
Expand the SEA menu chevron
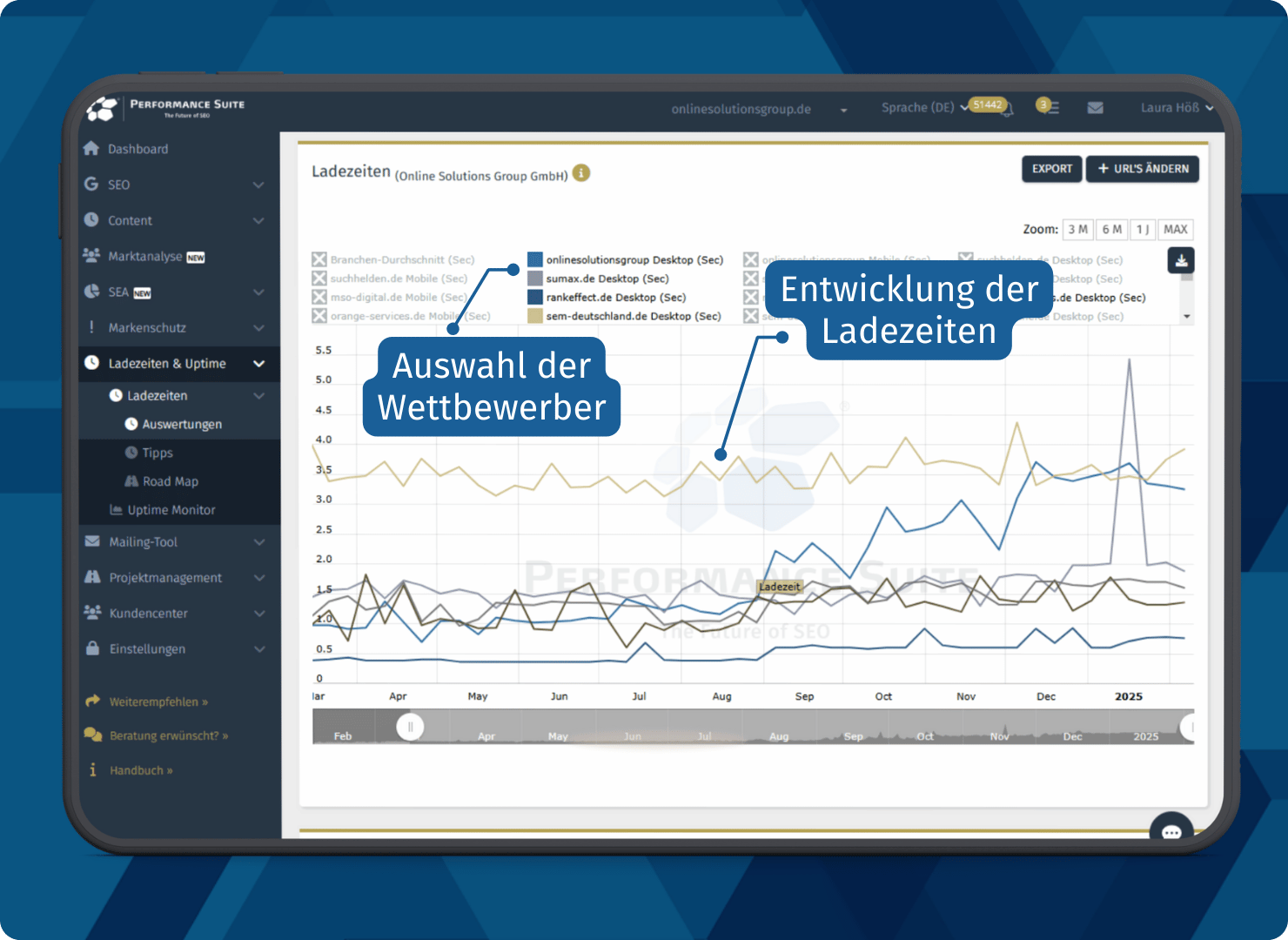coord(258,292)
